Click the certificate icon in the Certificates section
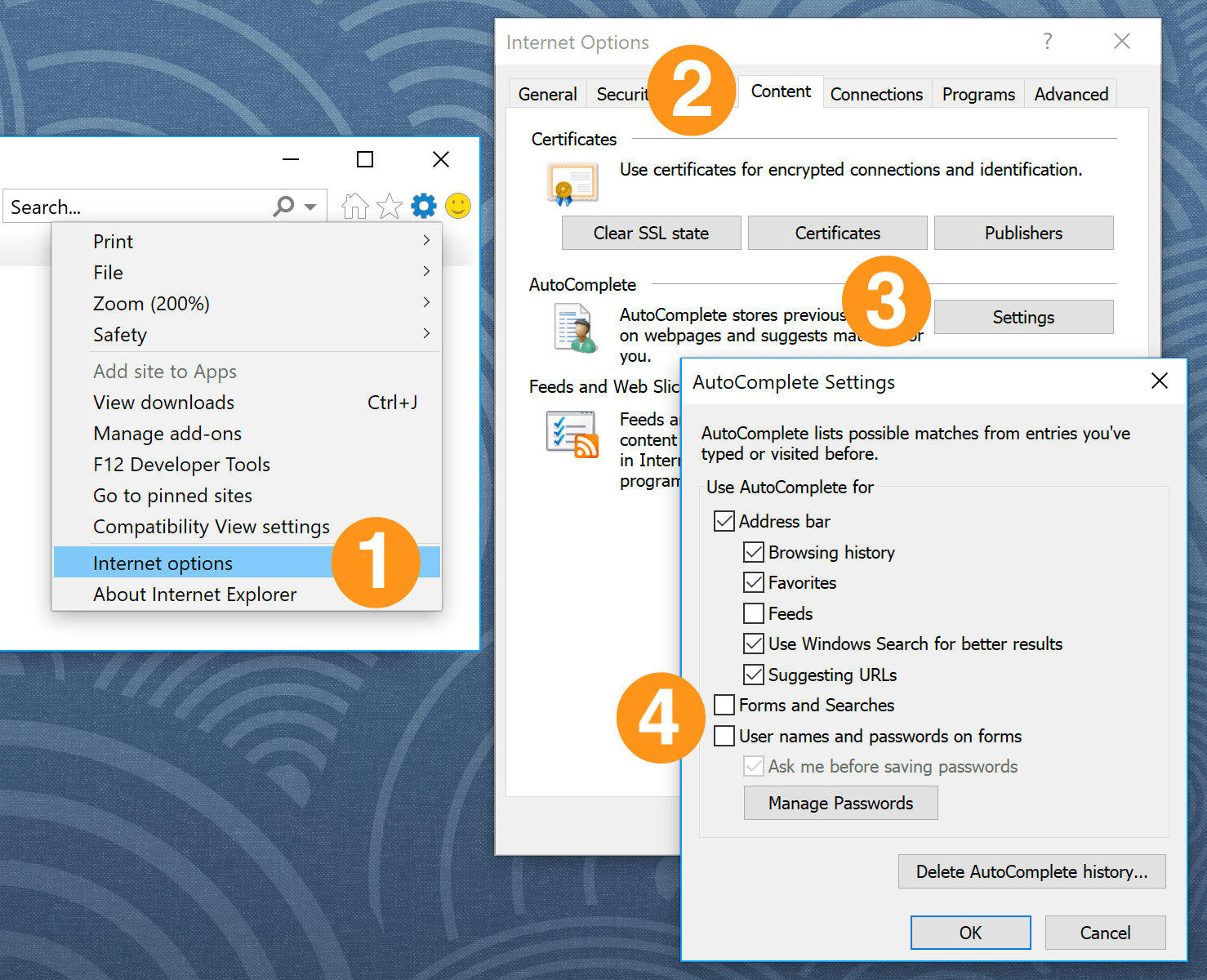 click(572, 182)
